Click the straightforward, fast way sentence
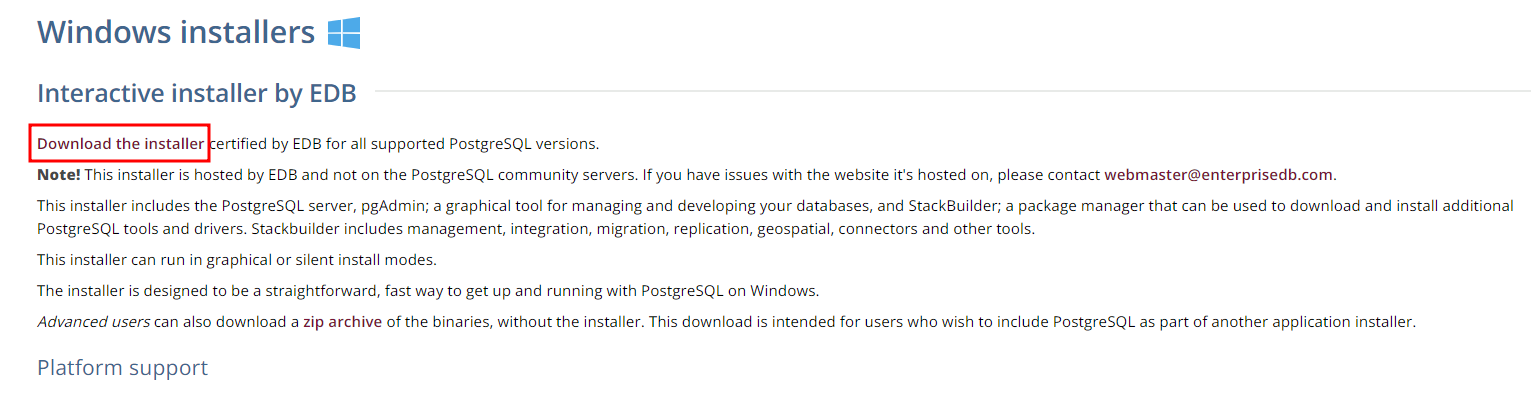The width and height of the screenshot is (1535, 395). (x=428, y=291)
